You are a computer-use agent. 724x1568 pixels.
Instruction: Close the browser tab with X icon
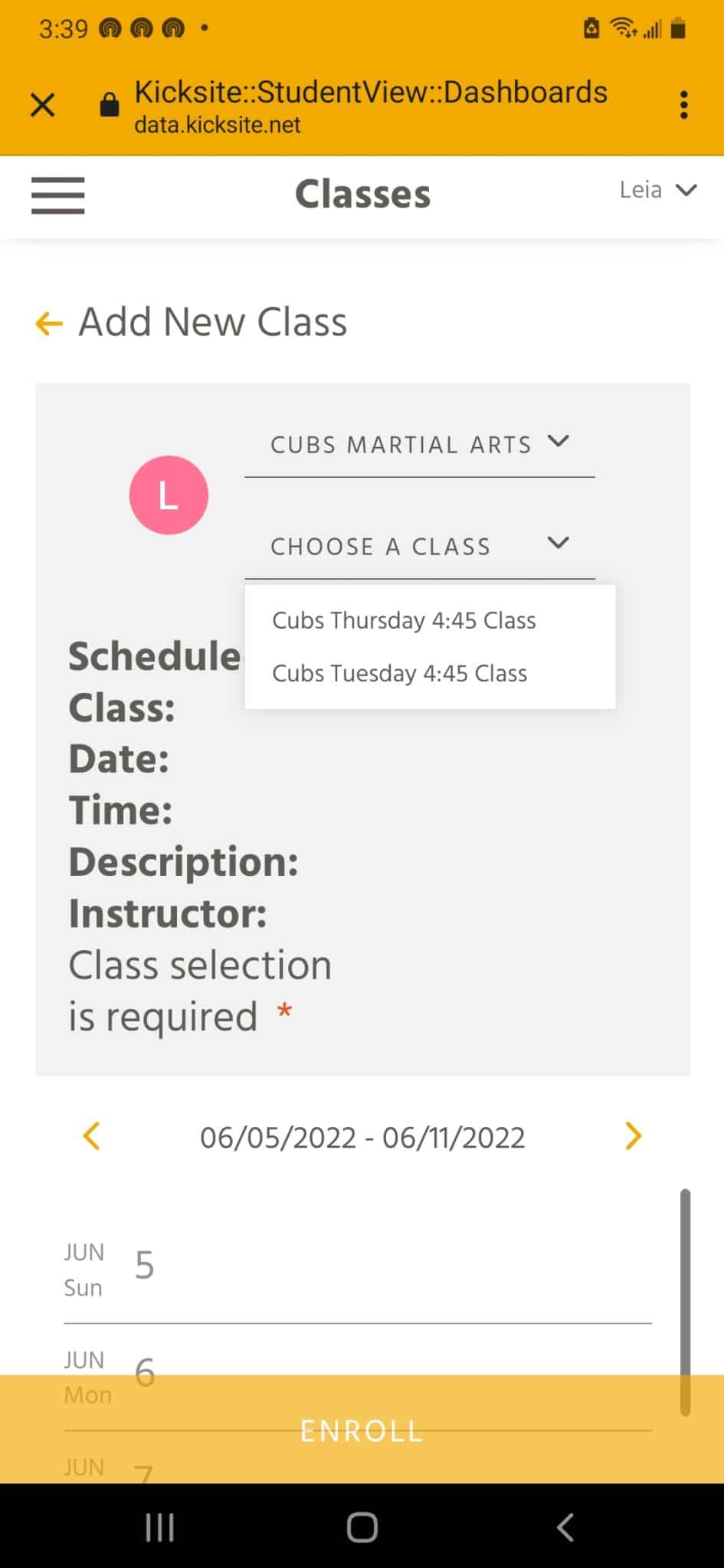tap(43, 104)
